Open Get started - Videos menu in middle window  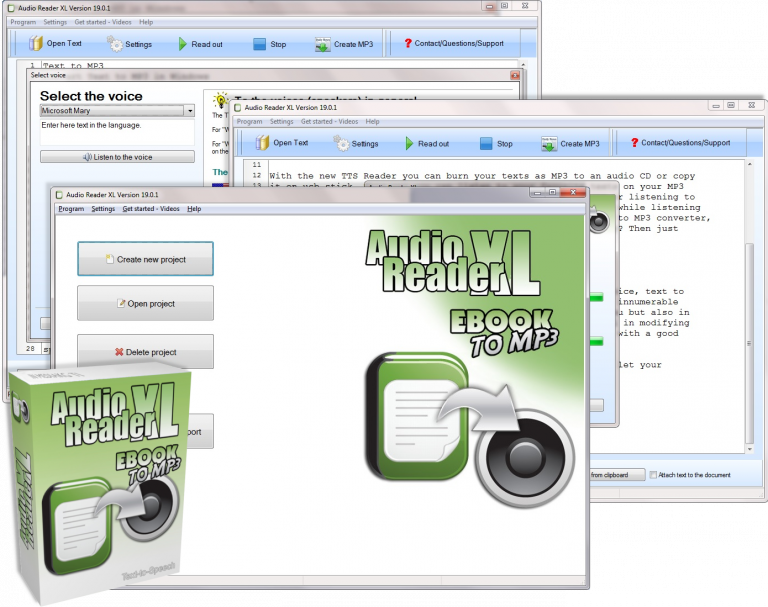point(329,121)
